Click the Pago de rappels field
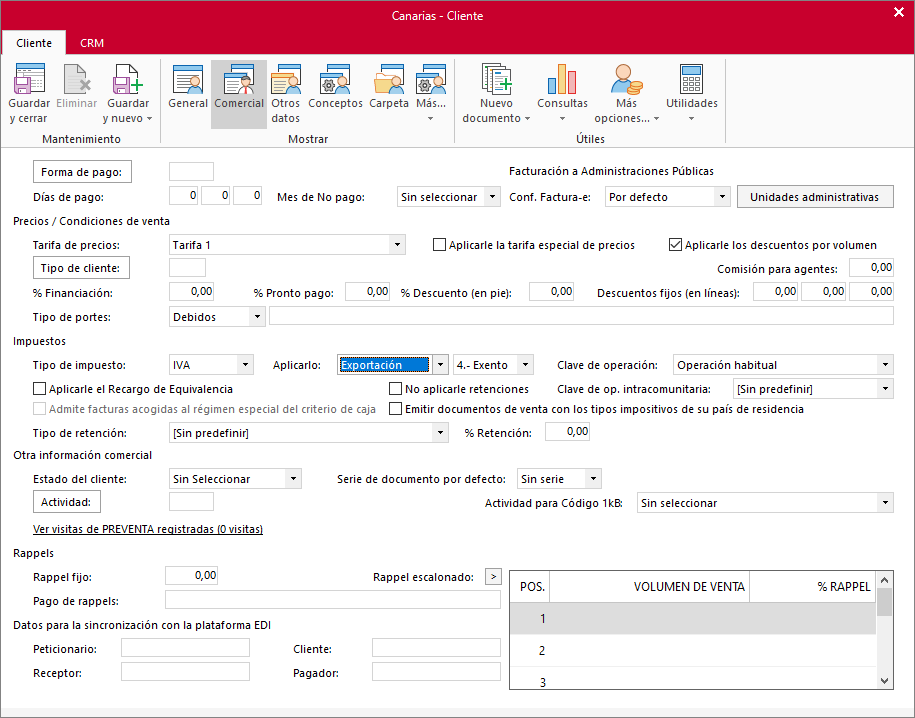The width and height of the screenshot is (915, 718). tap(333, 600)
